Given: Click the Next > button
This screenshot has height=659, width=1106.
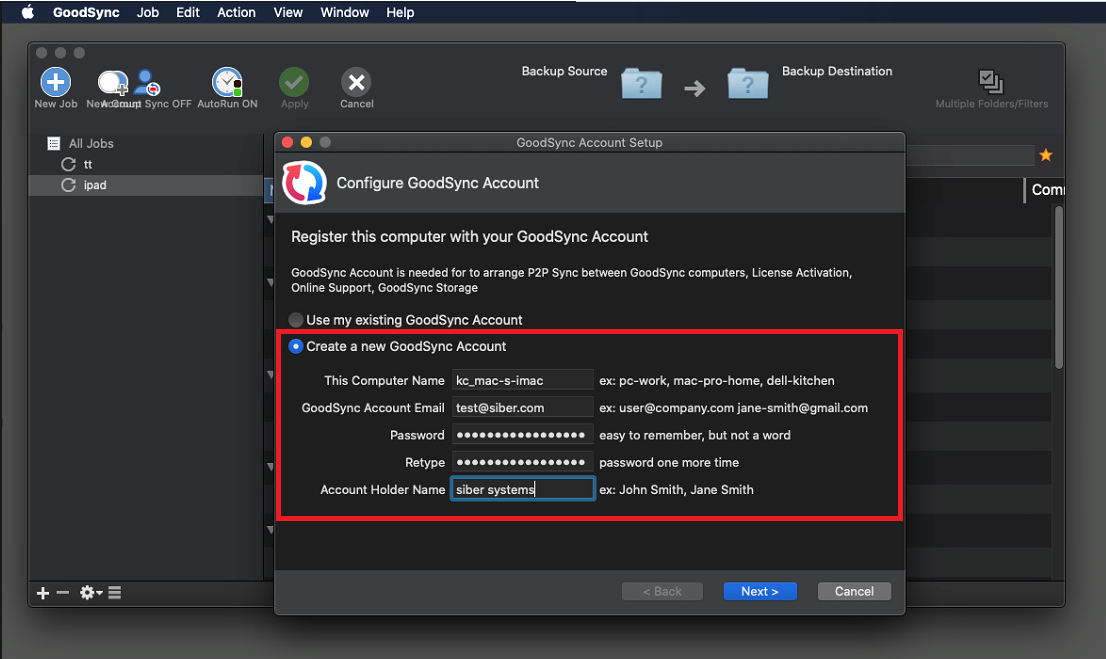Looking at the screenshot, I should [759, 591].
